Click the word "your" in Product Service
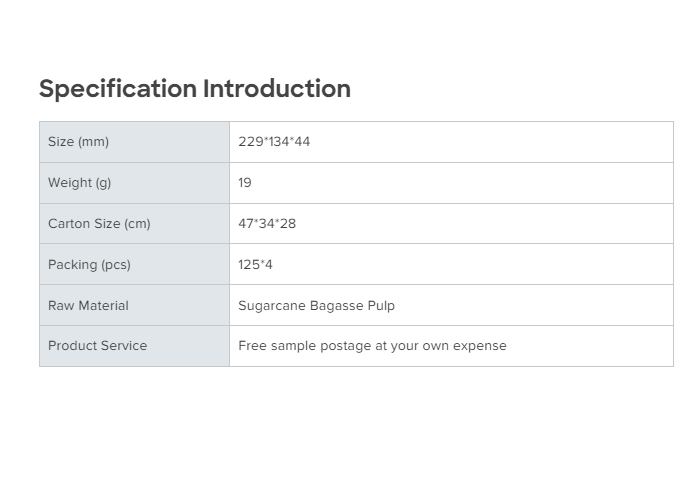691x484 pixels. tap(409, 346)
